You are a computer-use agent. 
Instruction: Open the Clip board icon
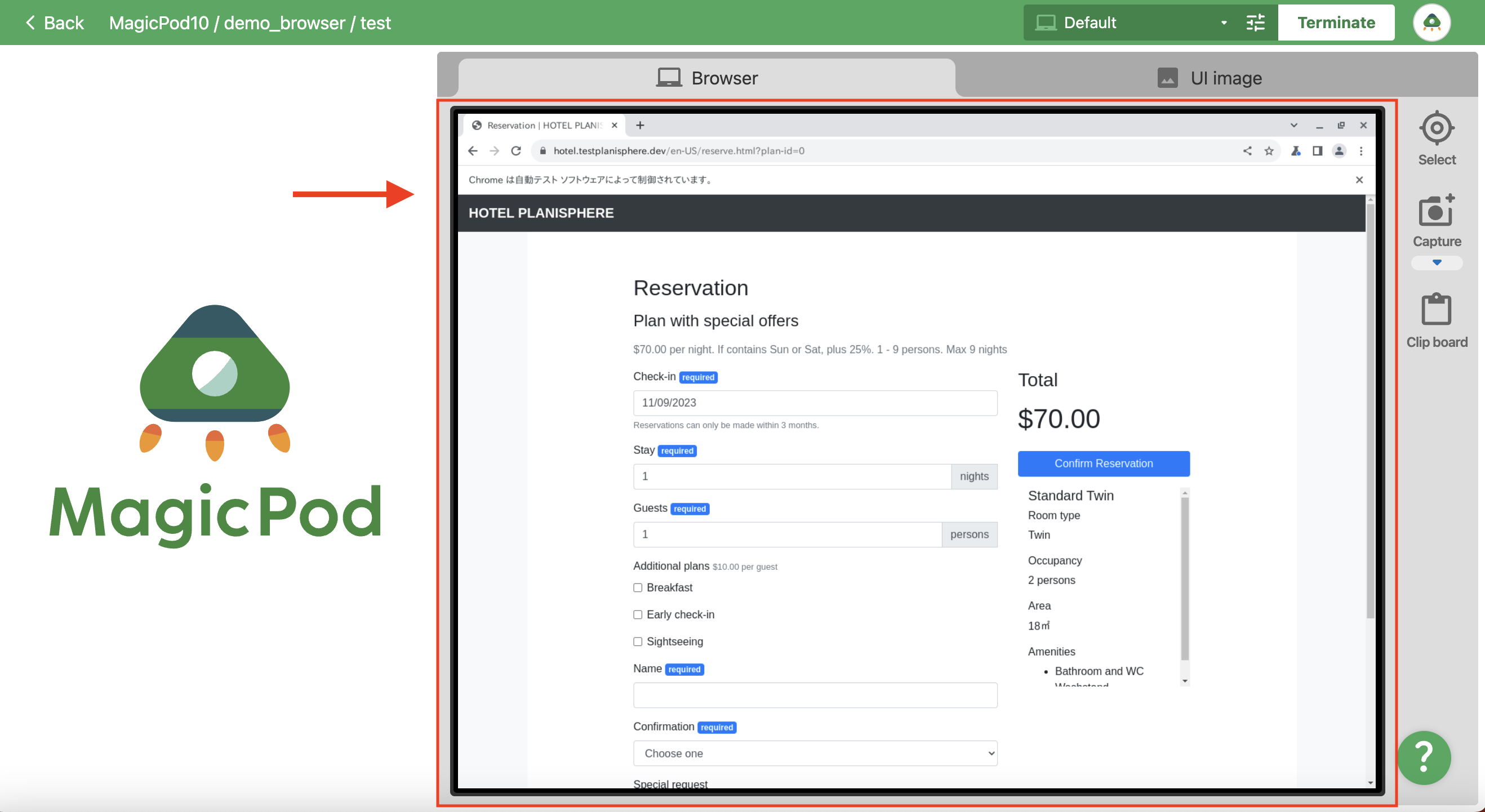1435,310
